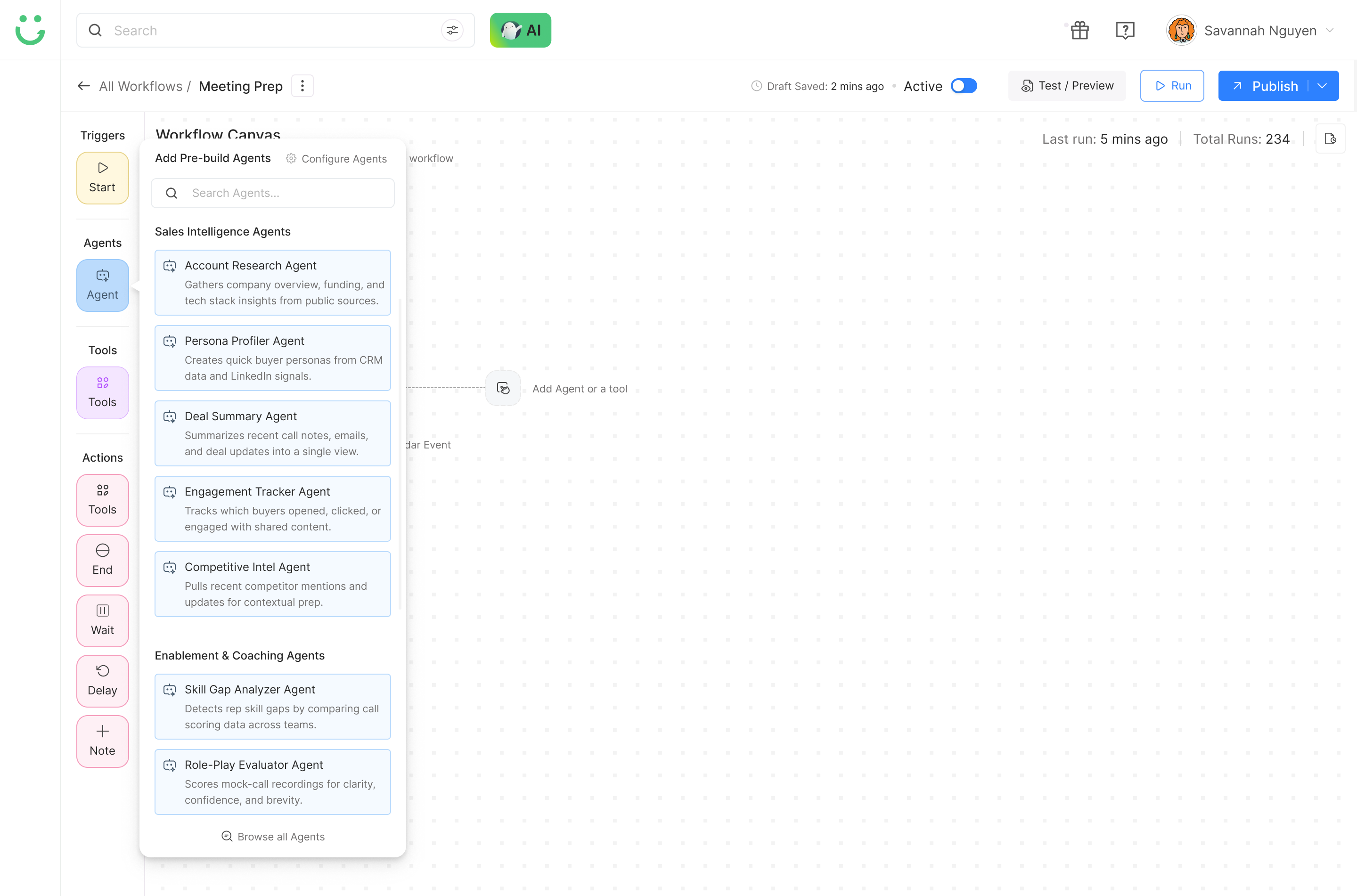Click the Add Agent or tool node
1357x896 pixels.
point(503,389)
